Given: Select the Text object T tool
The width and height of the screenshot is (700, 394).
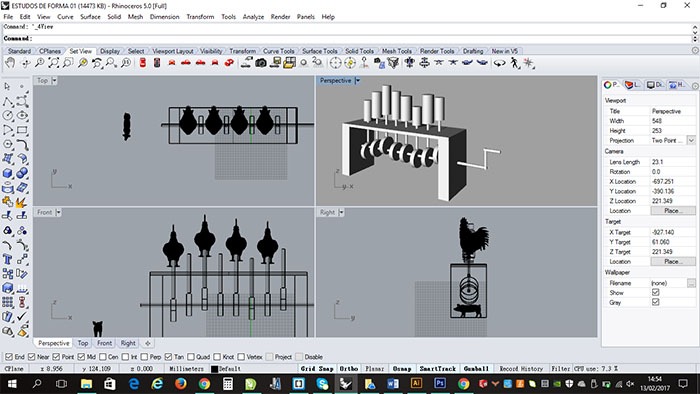Looking at the screenshot, I should (8, 259).
